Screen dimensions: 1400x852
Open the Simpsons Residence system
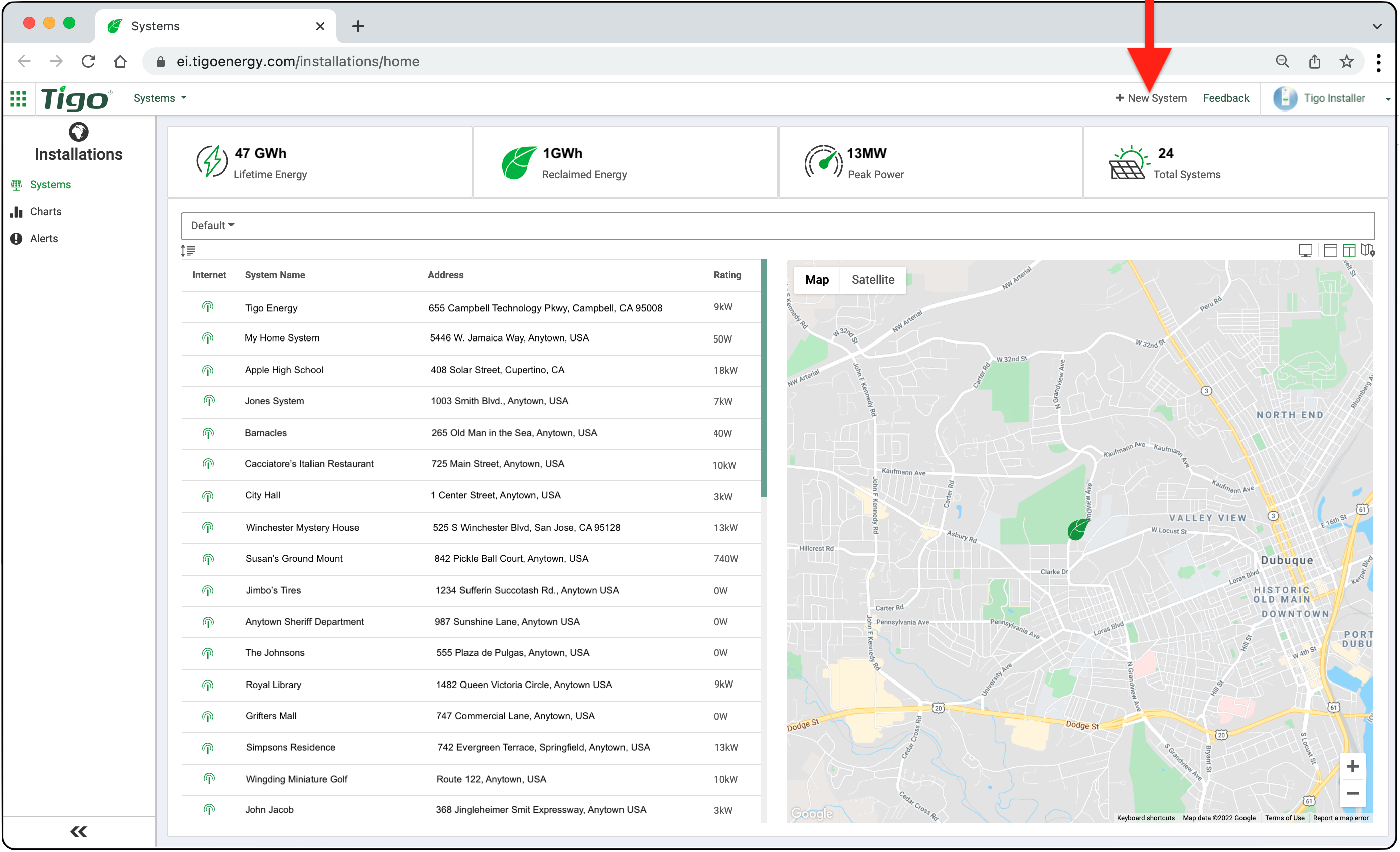471,748
